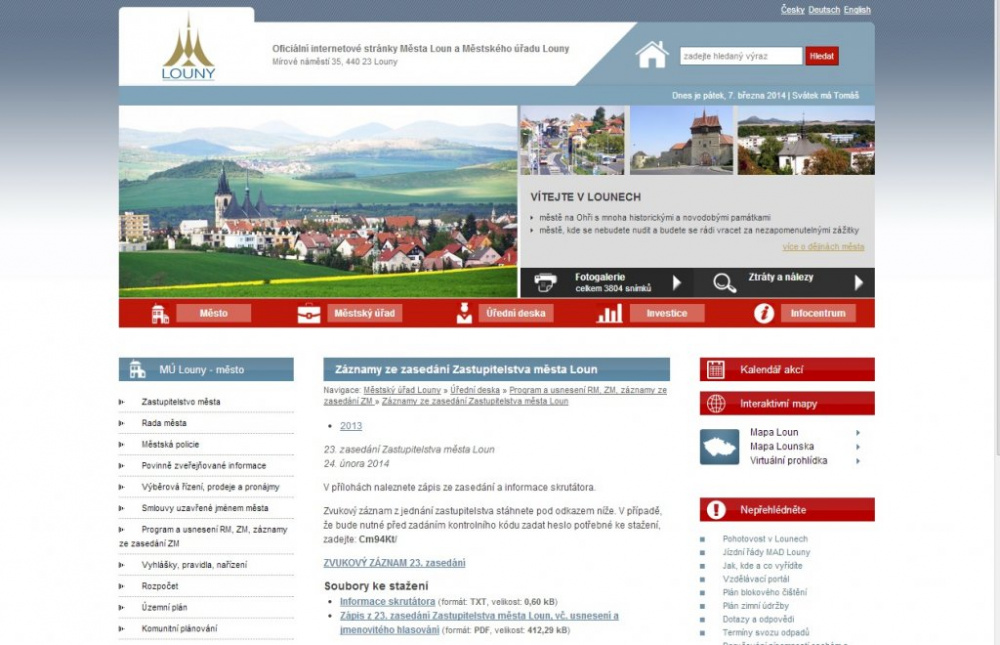1000x645 pixels.
Task: Open the Infocentrum menu tab
Action: click(x=818, y=313)
